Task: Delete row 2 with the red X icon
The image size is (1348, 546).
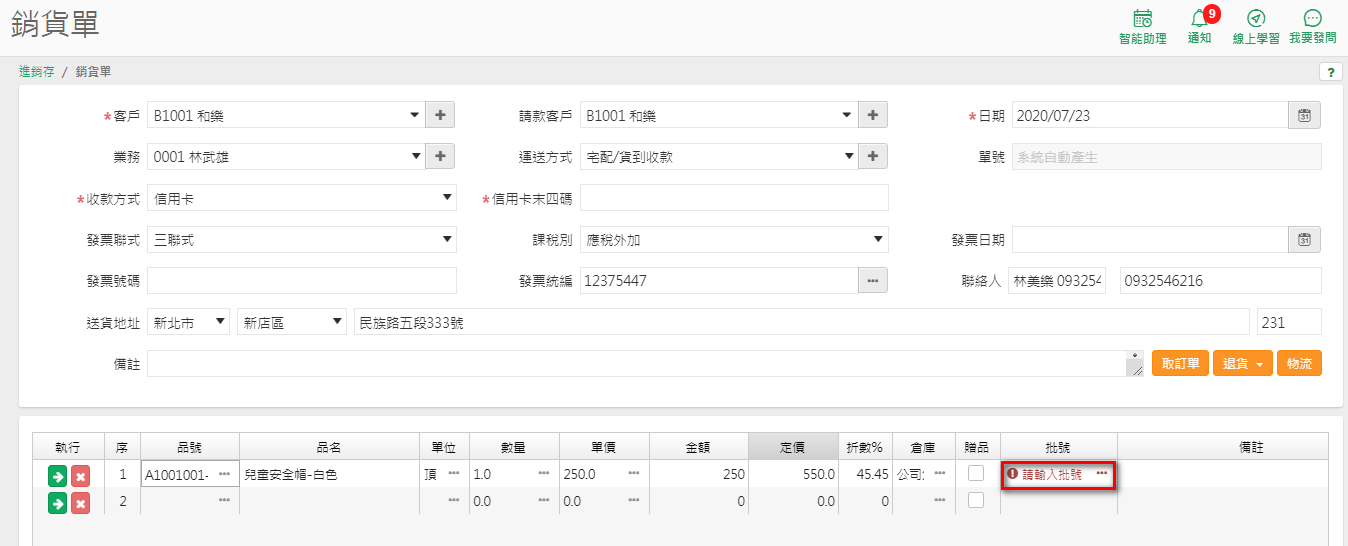Action: point(80,502)
